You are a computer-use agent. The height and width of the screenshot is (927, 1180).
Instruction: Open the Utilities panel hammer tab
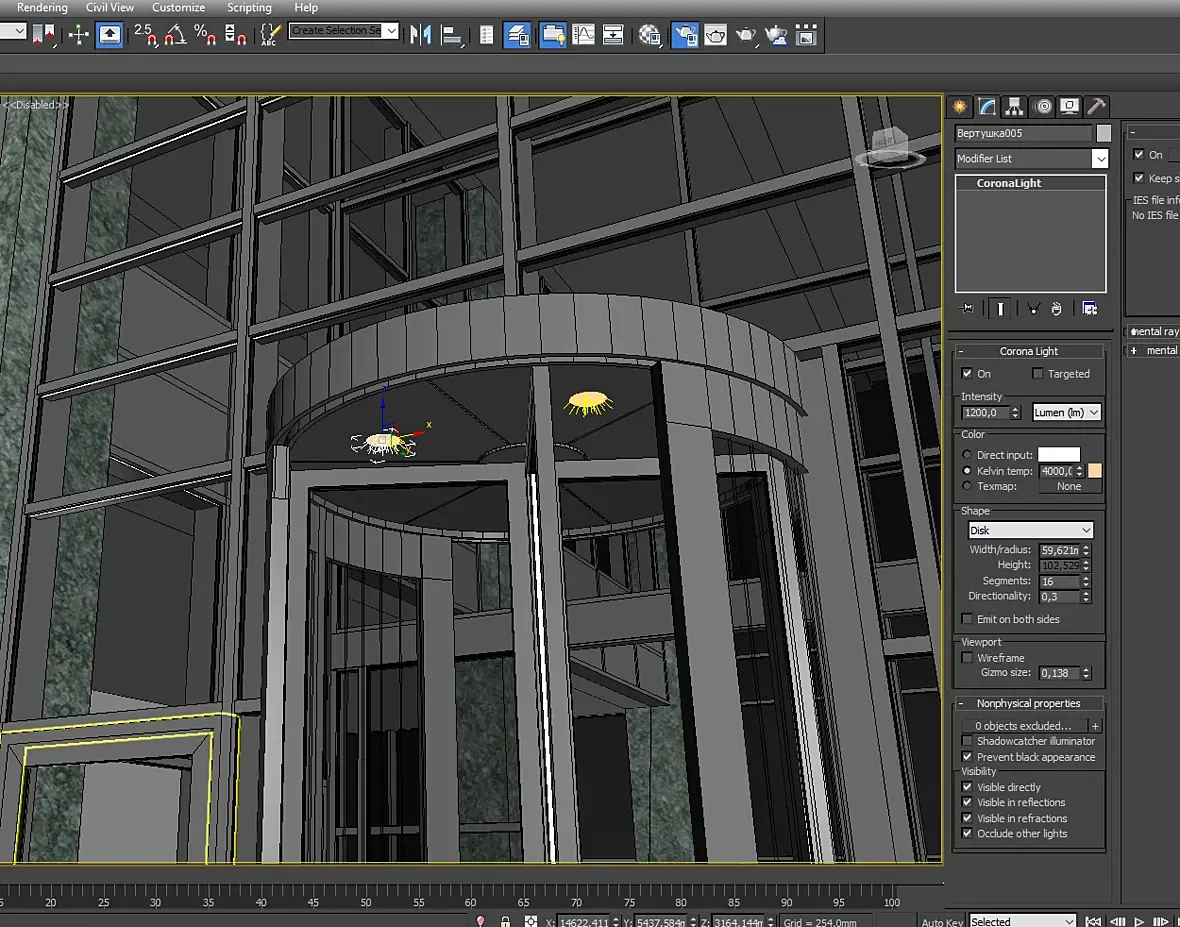(1096, 107)
